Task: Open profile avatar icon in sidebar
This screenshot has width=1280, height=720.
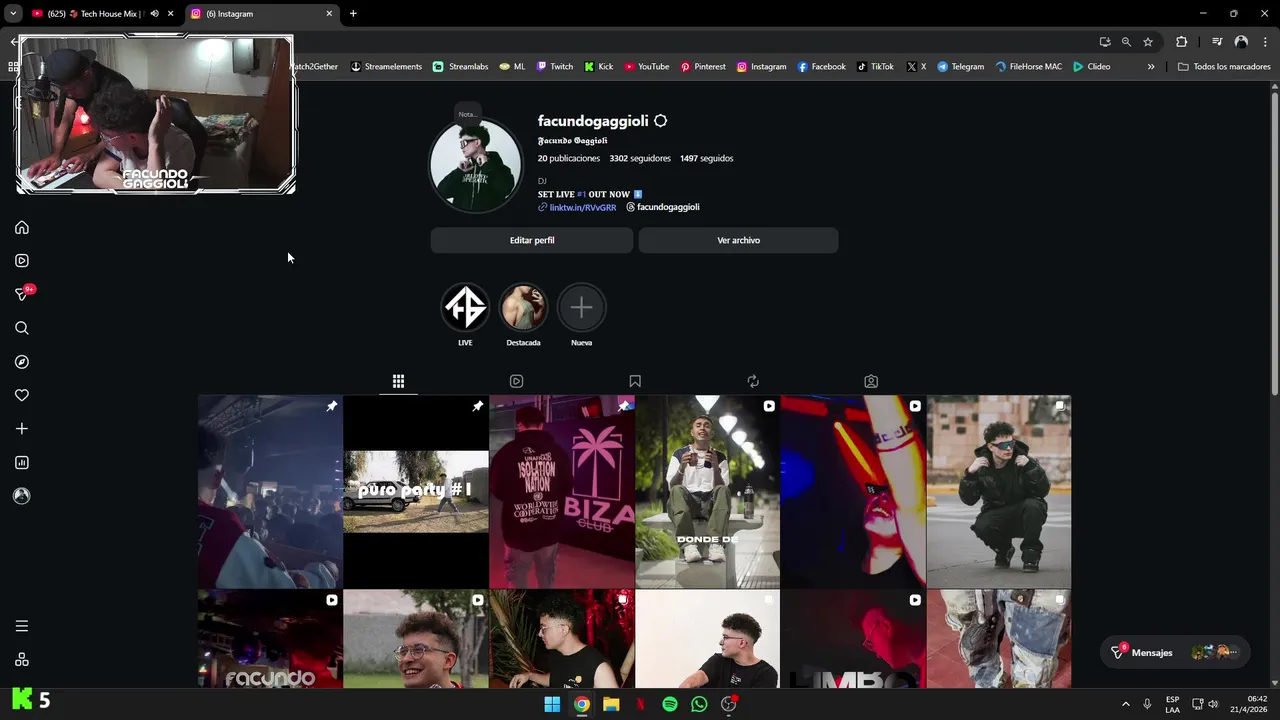Action: tap(22, 496)
